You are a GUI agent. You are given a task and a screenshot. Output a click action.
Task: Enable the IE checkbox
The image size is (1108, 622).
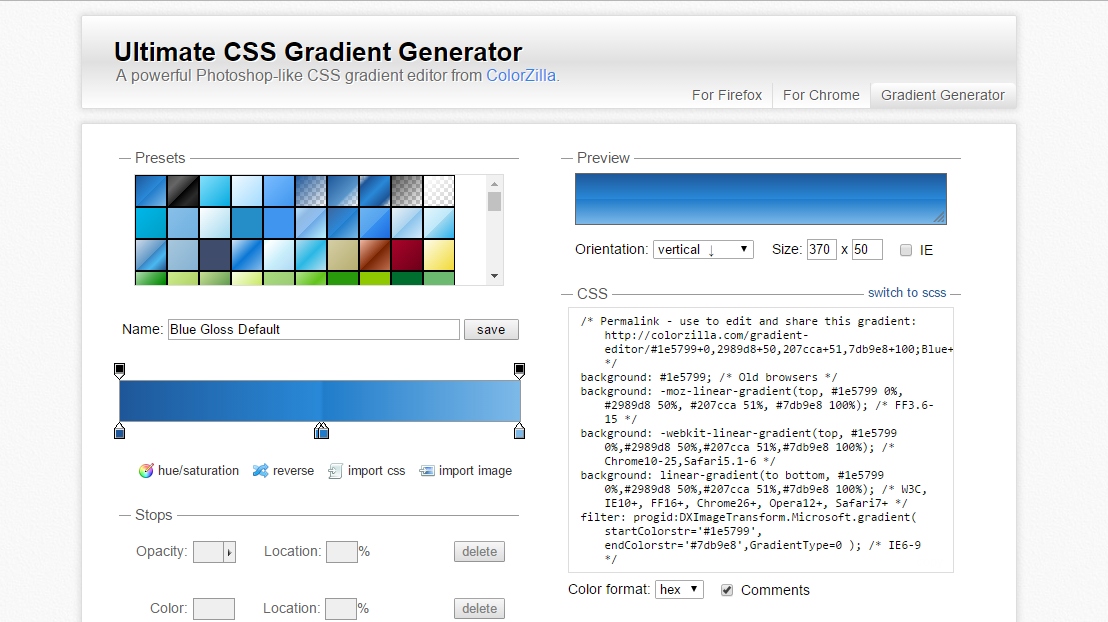click(x=906, y=250)
